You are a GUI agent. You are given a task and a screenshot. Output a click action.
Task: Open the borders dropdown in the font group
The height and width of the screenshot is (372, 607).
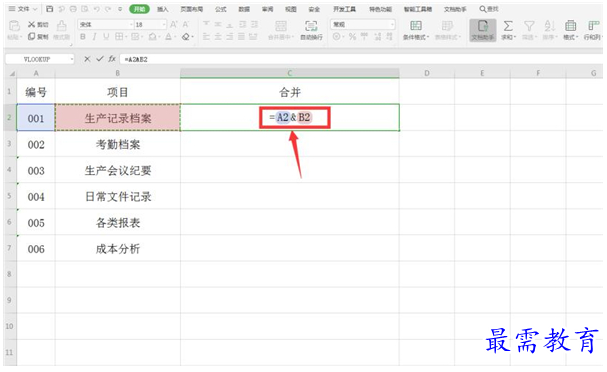[x=126, y=37]
